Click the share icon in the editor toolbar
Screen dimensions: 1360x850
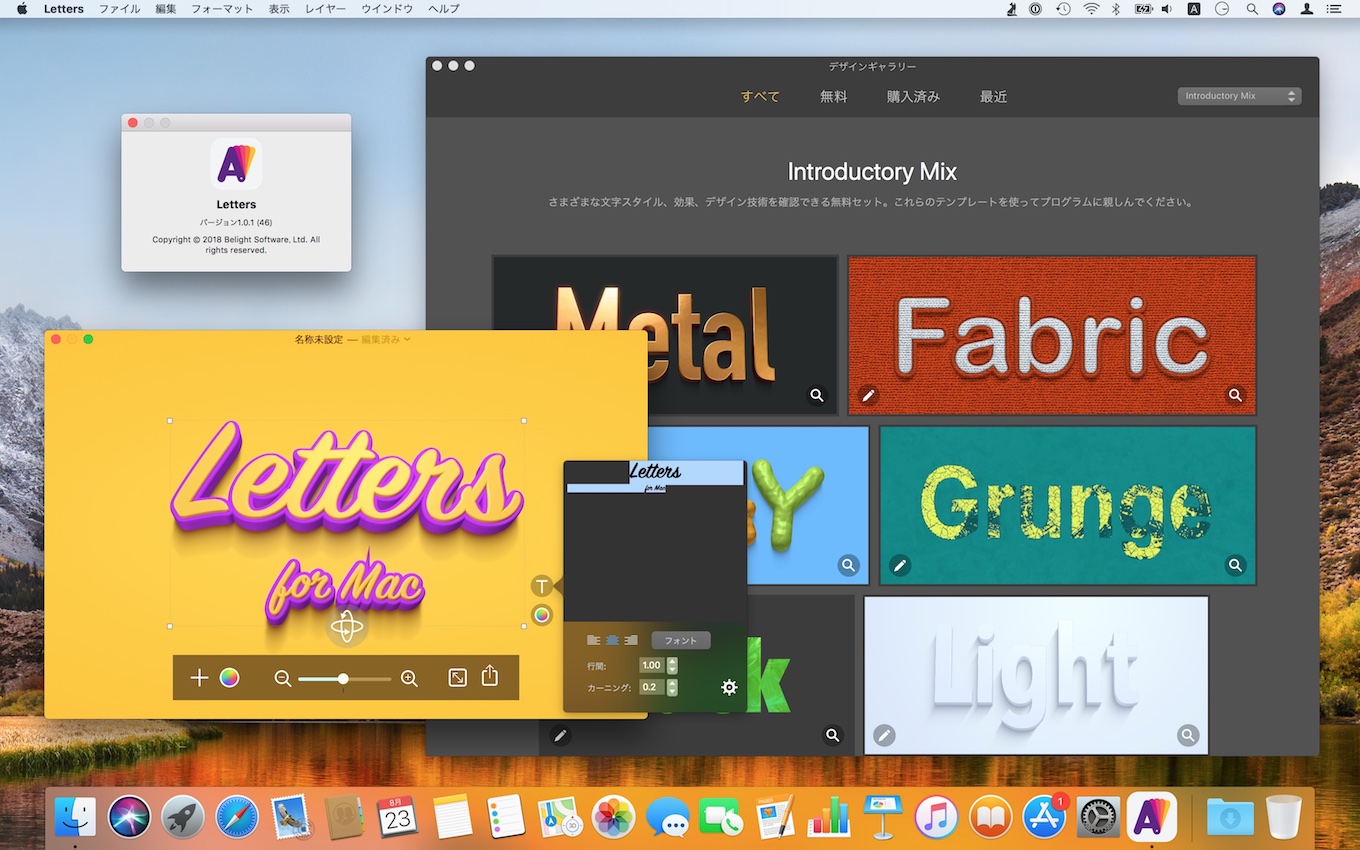(490, 677)
